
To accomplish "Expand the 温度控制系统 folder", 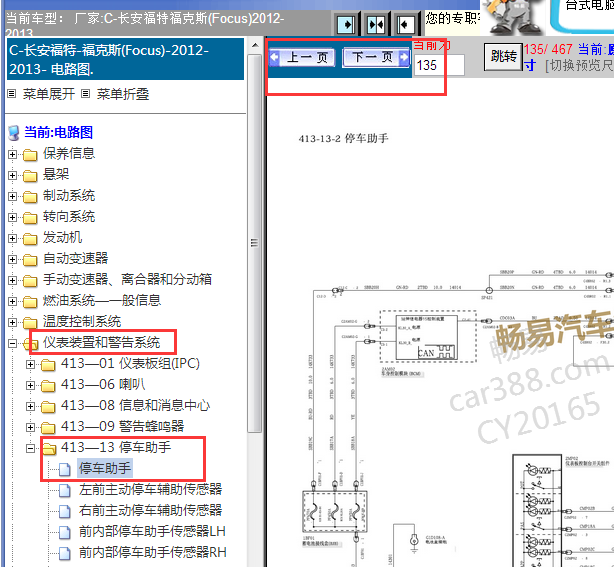I will [12, 323].
